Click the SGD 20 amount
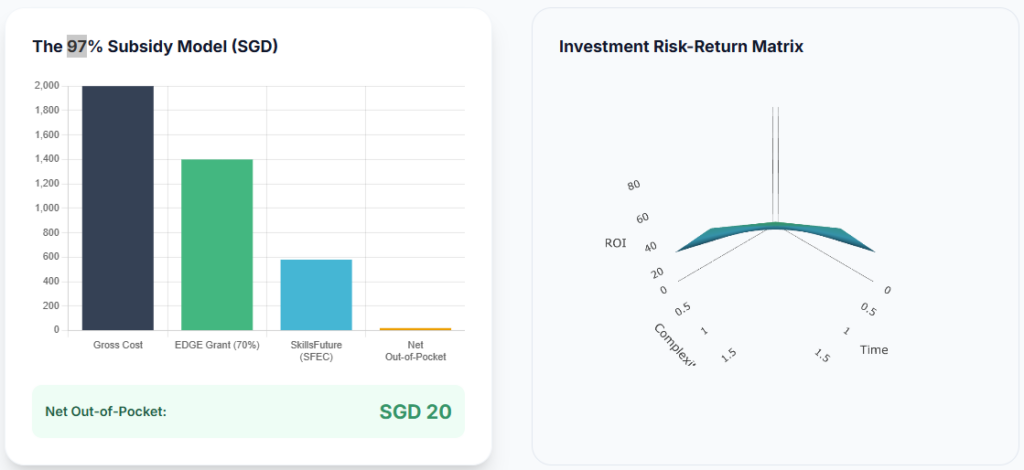Viewport: 1024px width, 470px height. [415, 412]
